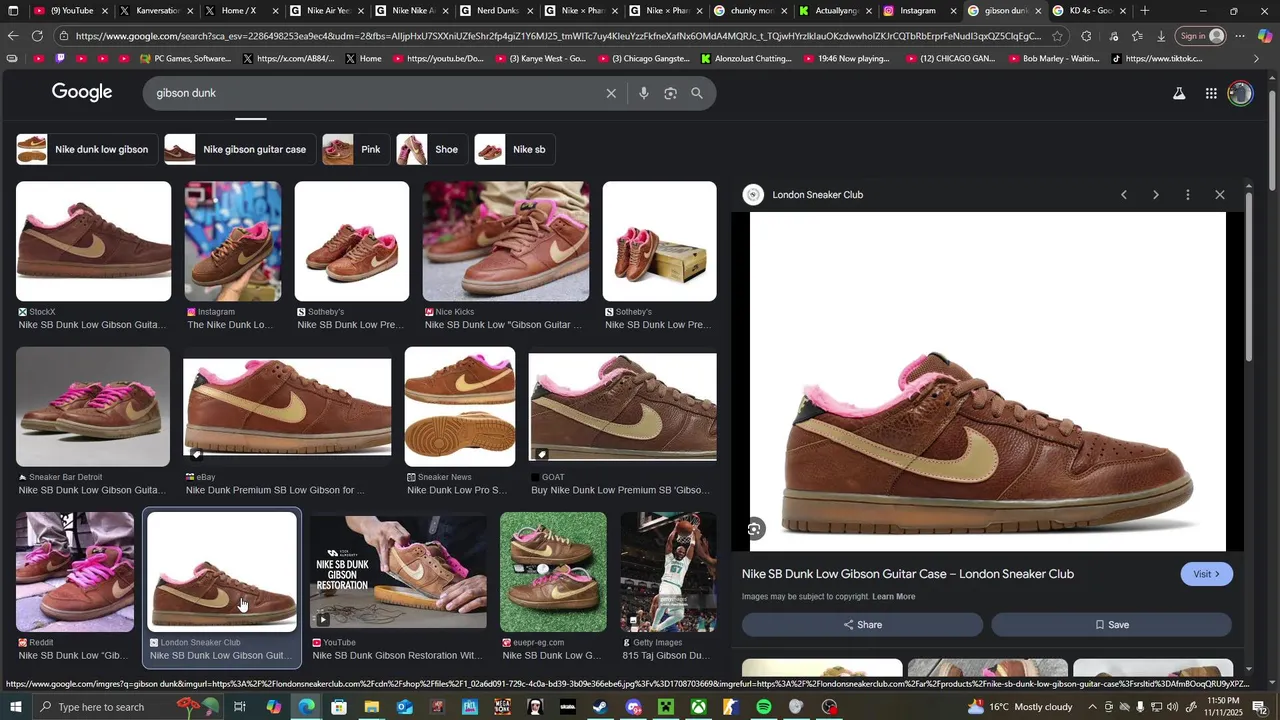The height and width of the screenshot is (720, 1280).
Task: Go to the Google logo homepage
Action: tap(82, 92)
